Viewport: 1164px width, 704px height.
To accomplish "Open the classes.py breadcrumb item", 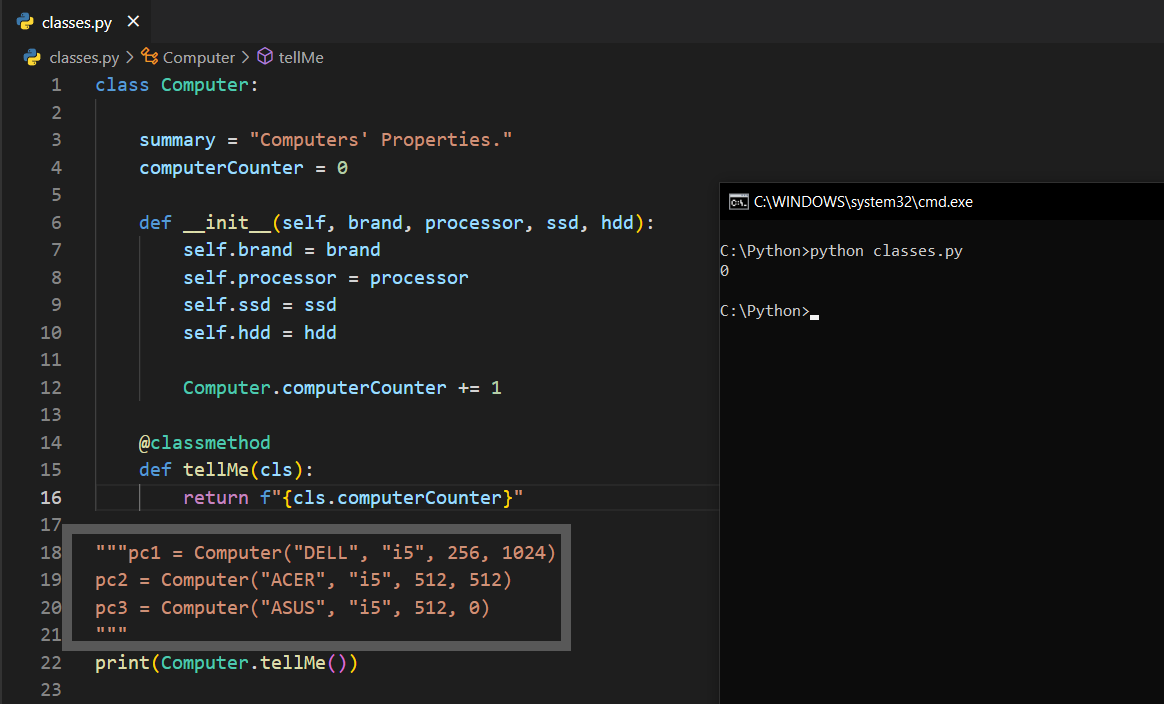I will (84, 58).
